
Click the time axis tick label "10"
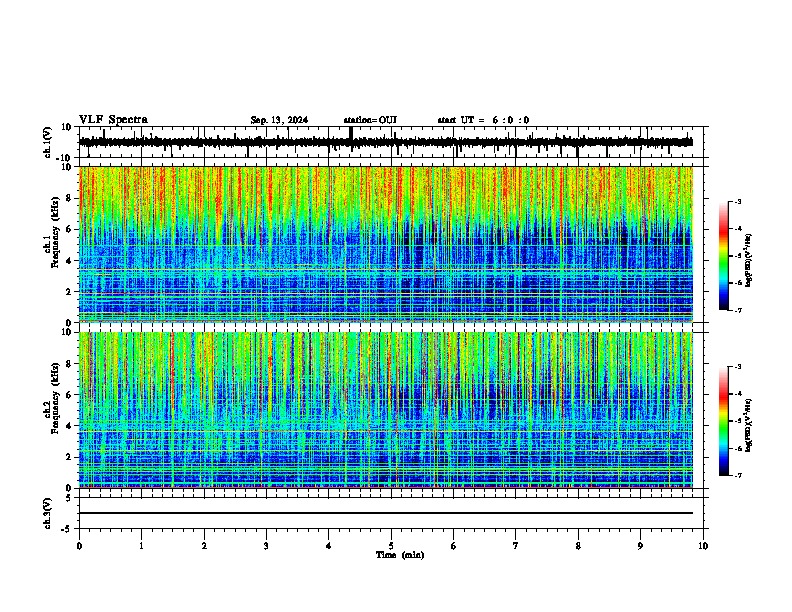pos(703,546)
